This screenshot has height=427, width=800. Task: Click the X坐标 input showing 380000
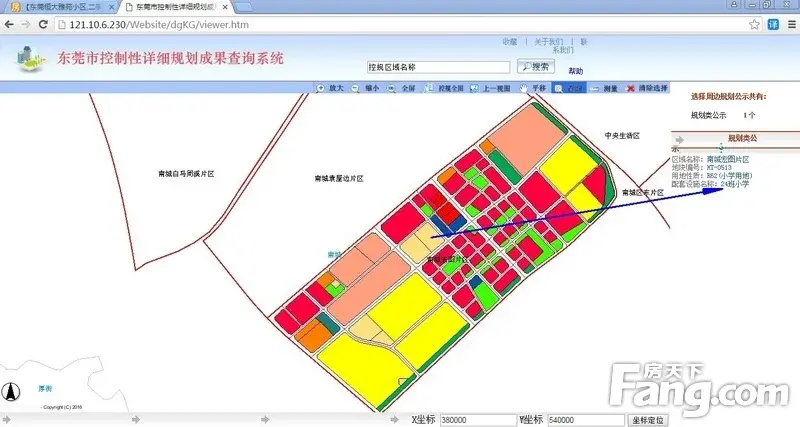point(478,420)
